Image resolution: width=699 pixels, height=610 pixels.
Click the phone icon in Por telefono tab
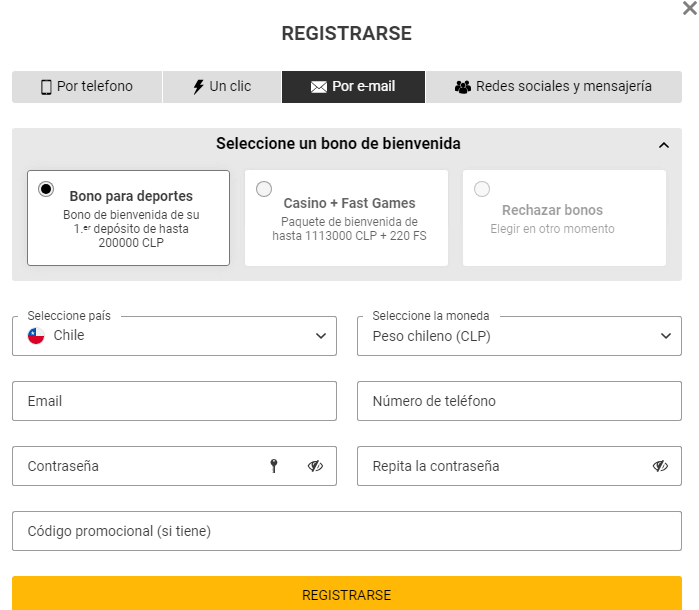pyautogui.click(x=46, y=87)
